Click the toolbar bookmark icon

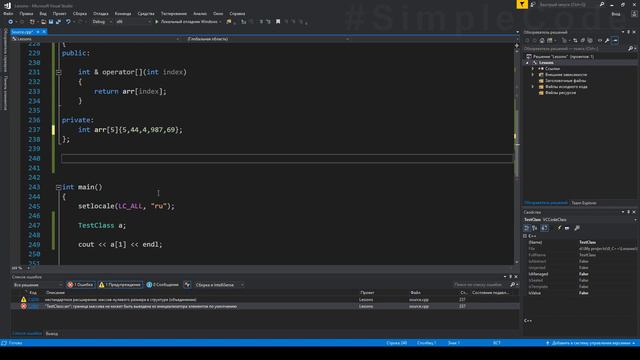278,22
